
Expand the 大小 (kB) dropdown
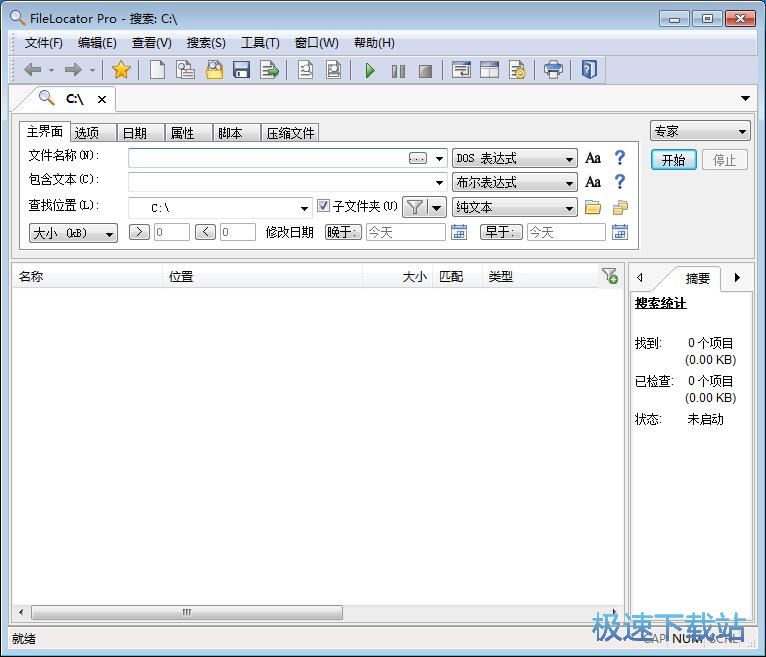click(x=108, y=233)
